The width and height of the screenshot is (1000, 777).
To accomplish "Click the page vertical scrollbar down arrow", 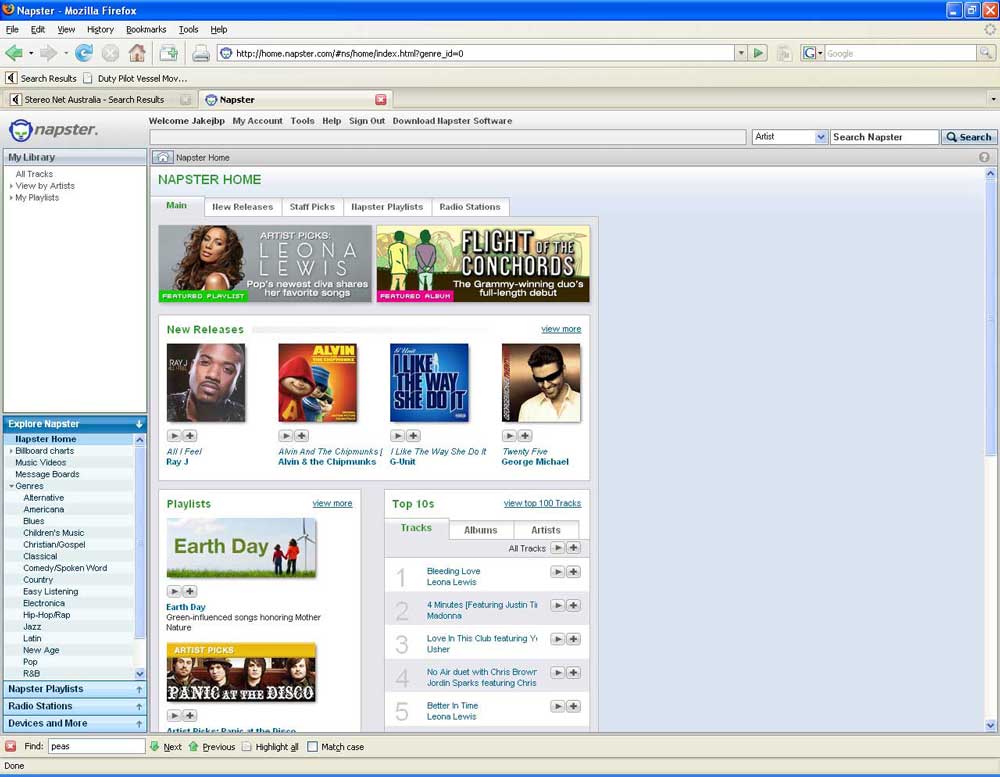I will click(990, 725).
